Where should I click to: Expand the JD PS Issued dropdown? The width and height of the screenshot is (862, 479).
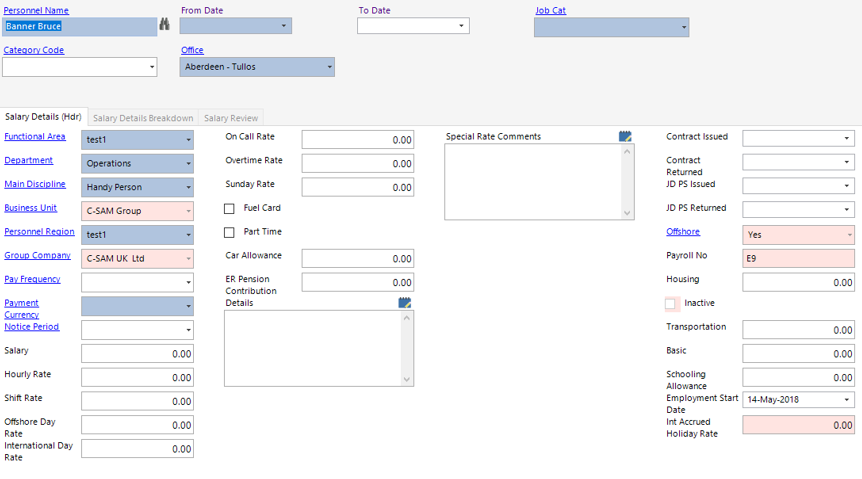coord(847,185)
